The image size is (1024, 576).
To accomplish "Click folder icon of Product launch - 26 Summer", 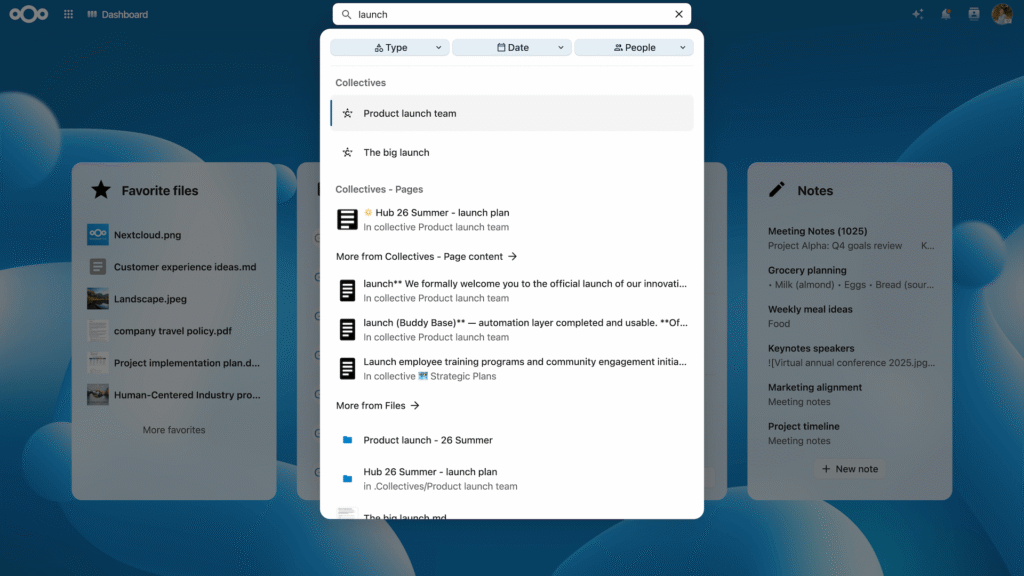I will pos(347,440).
